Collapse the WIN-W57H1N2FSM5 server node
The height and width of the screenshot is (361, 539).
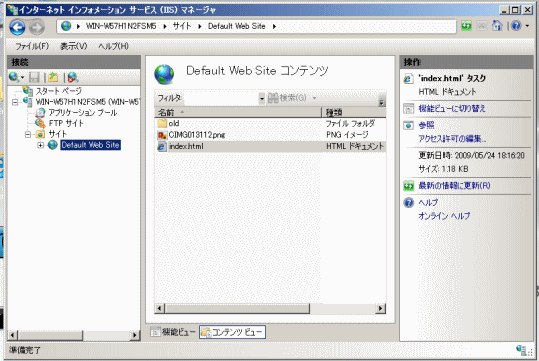15,102
